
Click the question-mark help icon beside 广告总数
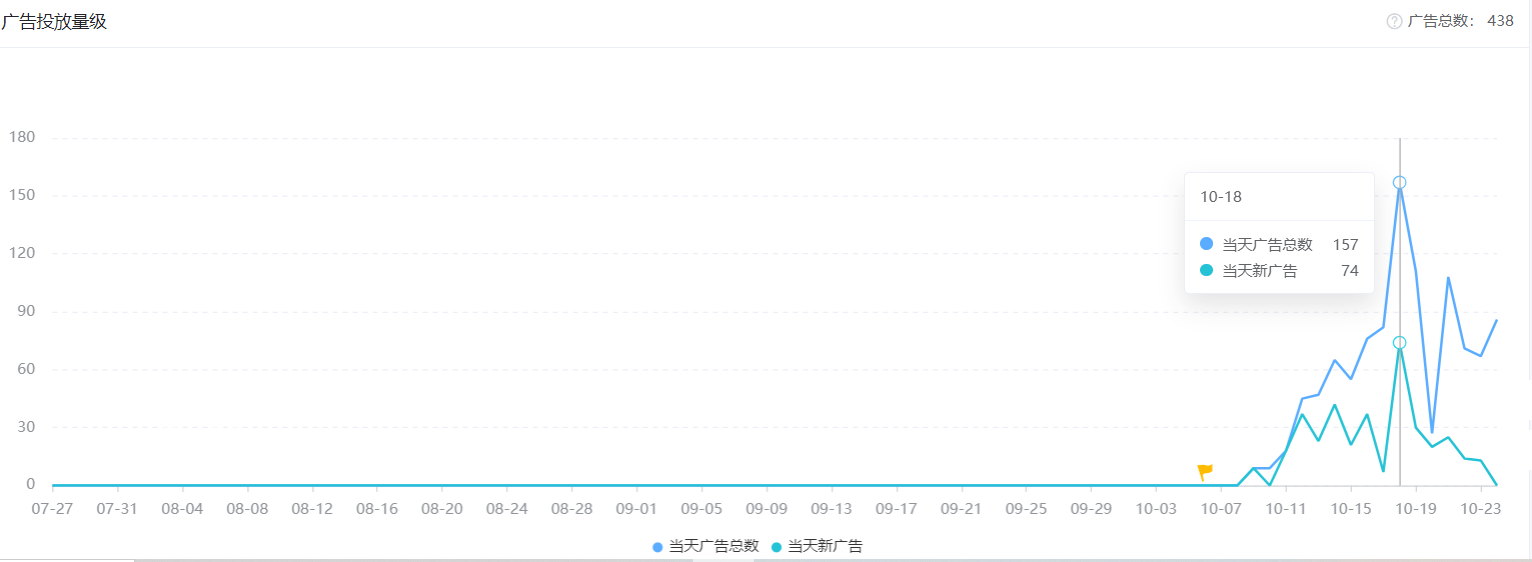[1394, 21]
